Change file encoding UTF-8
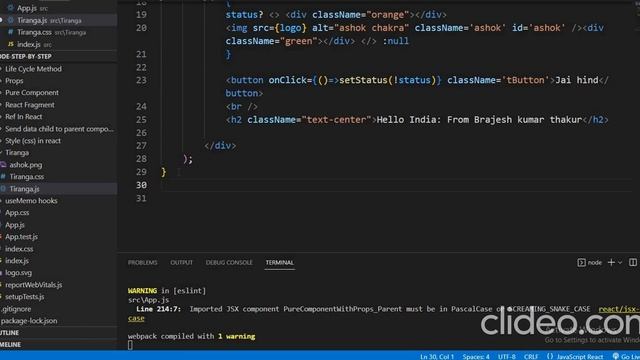Screen dimensions: 640x360 [507, 356]
